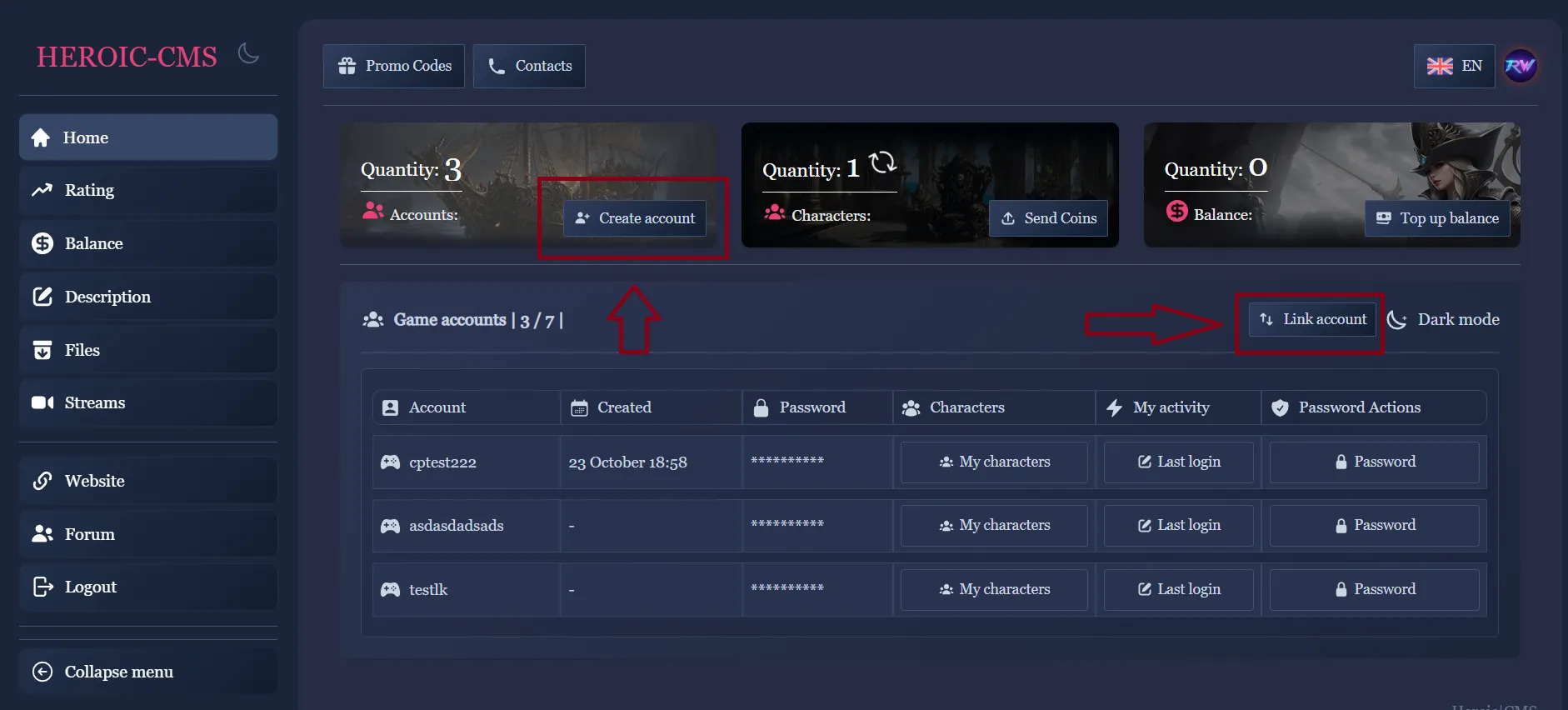
Task: Open Rating in the sidebar
Action: 148,190
